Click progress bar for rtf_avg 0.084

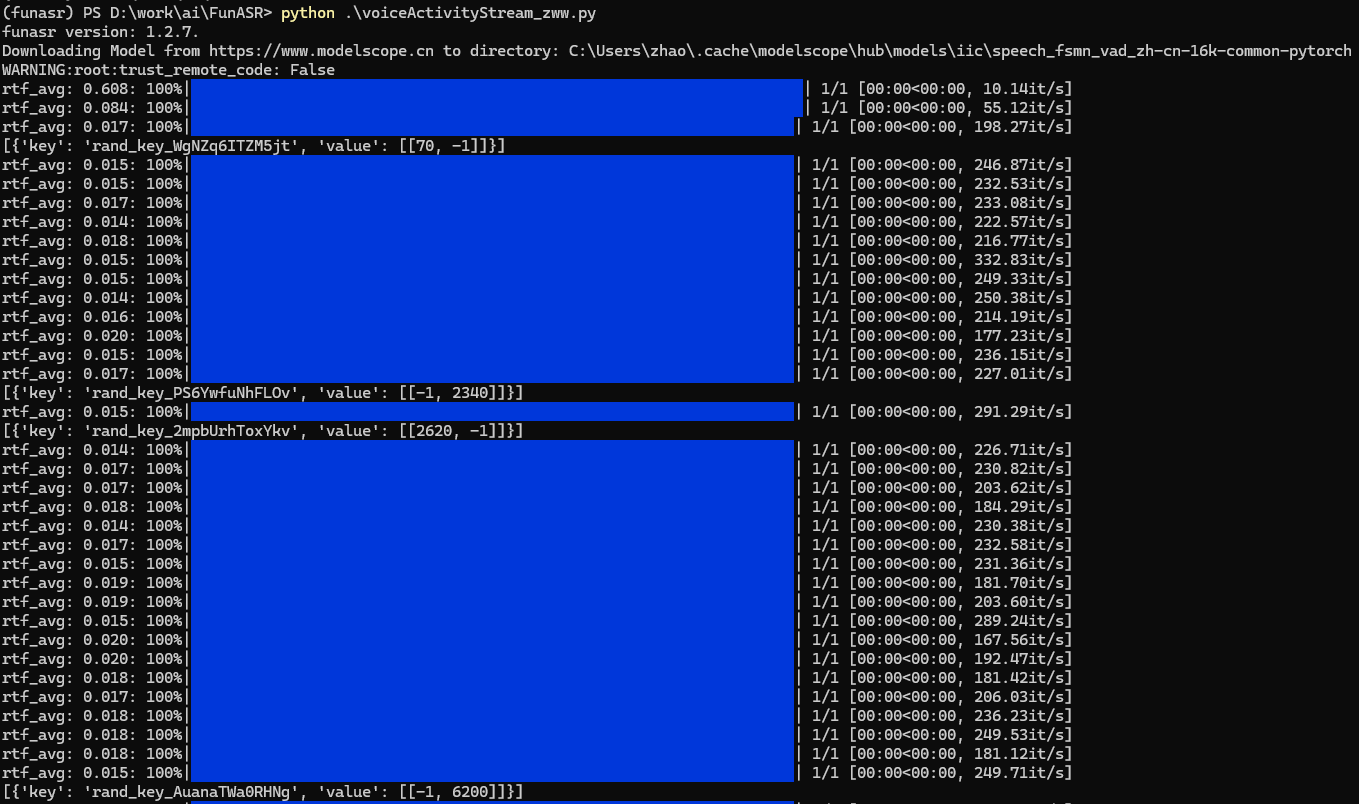496,108
